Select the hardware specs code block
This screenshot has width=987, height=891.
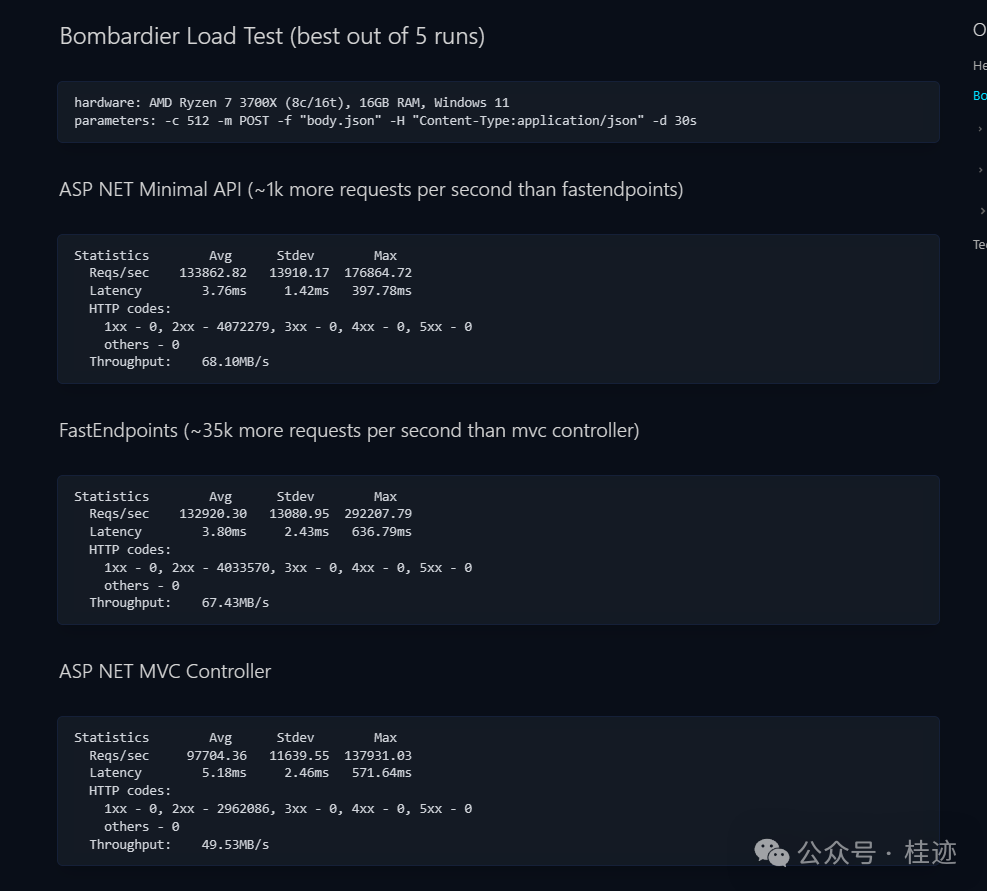(290, 102)
